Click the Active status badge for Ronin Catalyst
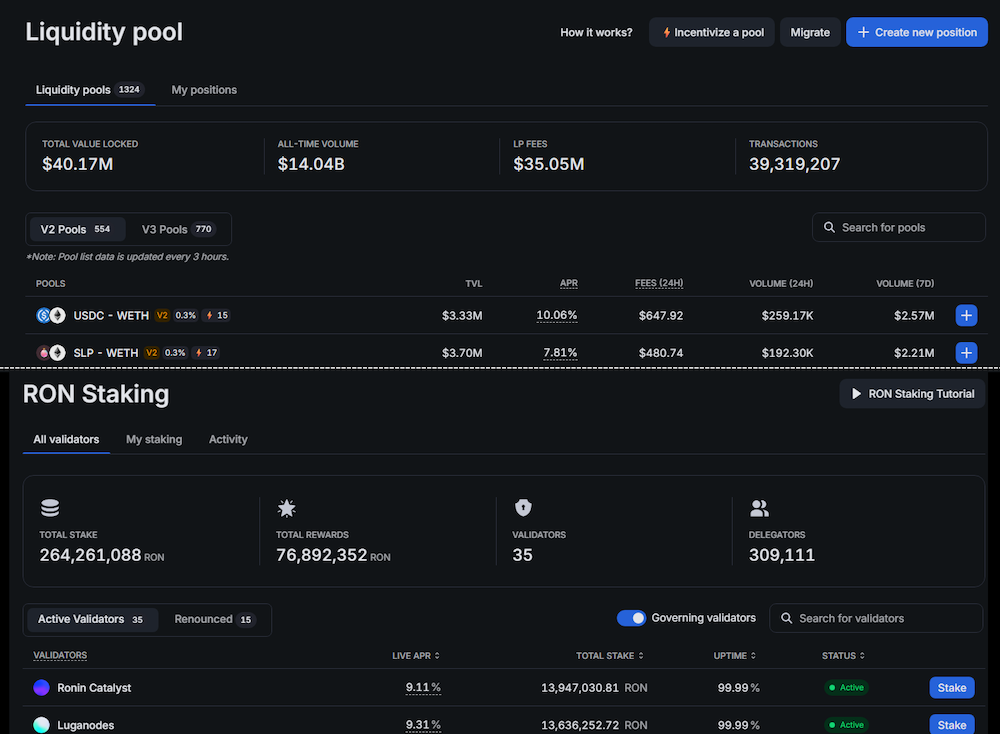The image size is (1000, 734). (846, 687)
